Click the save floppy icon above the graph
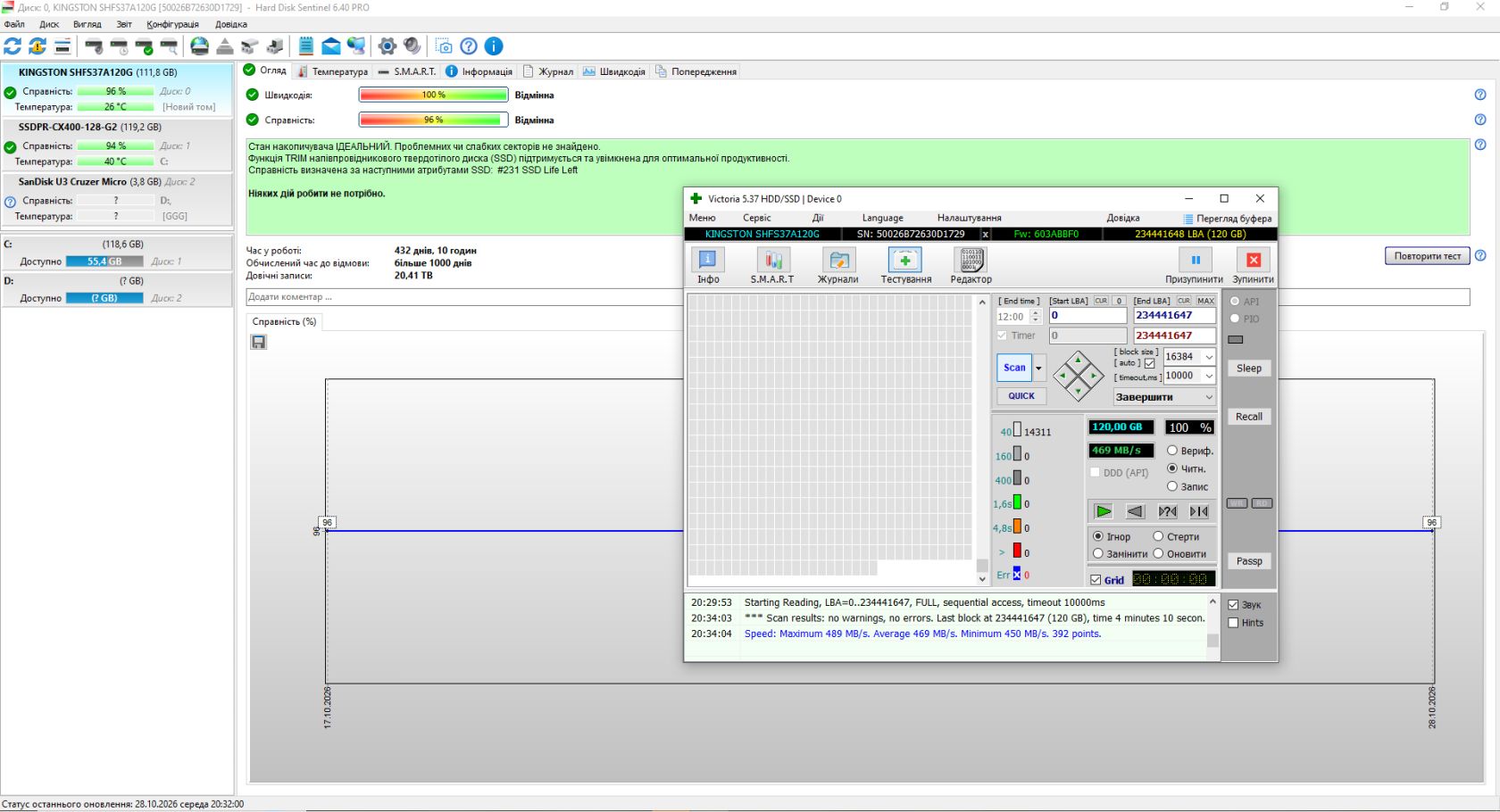 [x=259, y=342]
